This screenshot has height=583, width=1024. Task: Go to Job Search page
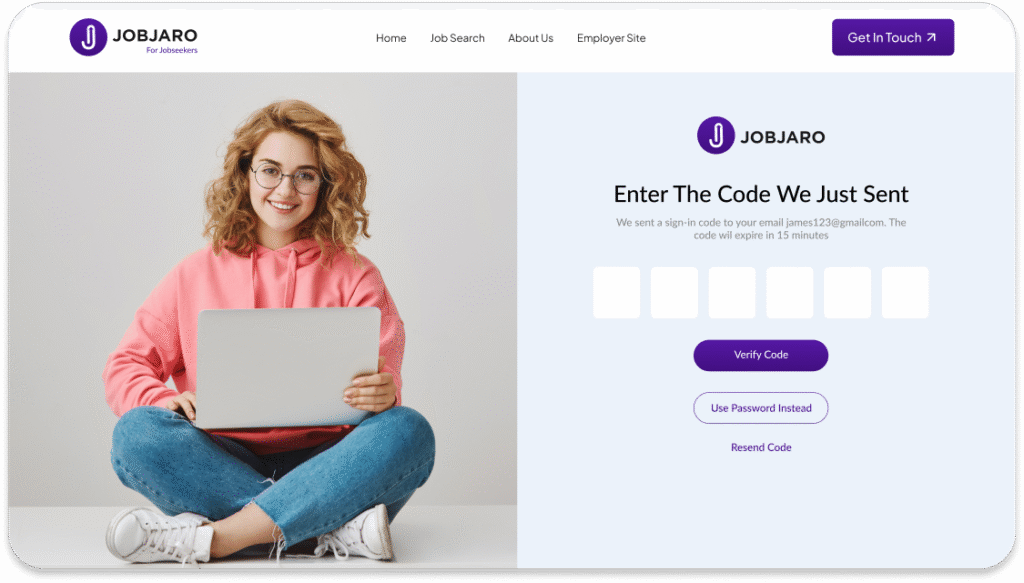click(457, 38)
